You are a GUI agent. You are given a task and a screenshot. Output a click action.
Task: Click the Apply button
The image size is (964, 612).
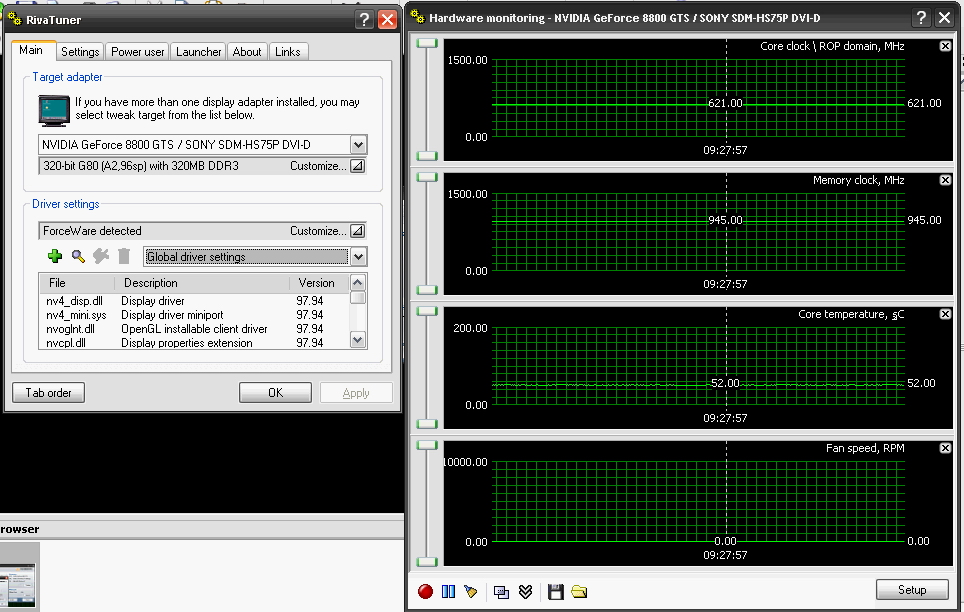(x=356, y=392)
